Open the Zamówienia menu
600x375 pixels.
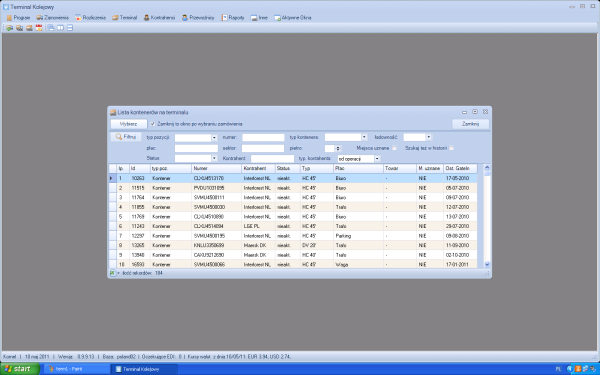(52, 18)
